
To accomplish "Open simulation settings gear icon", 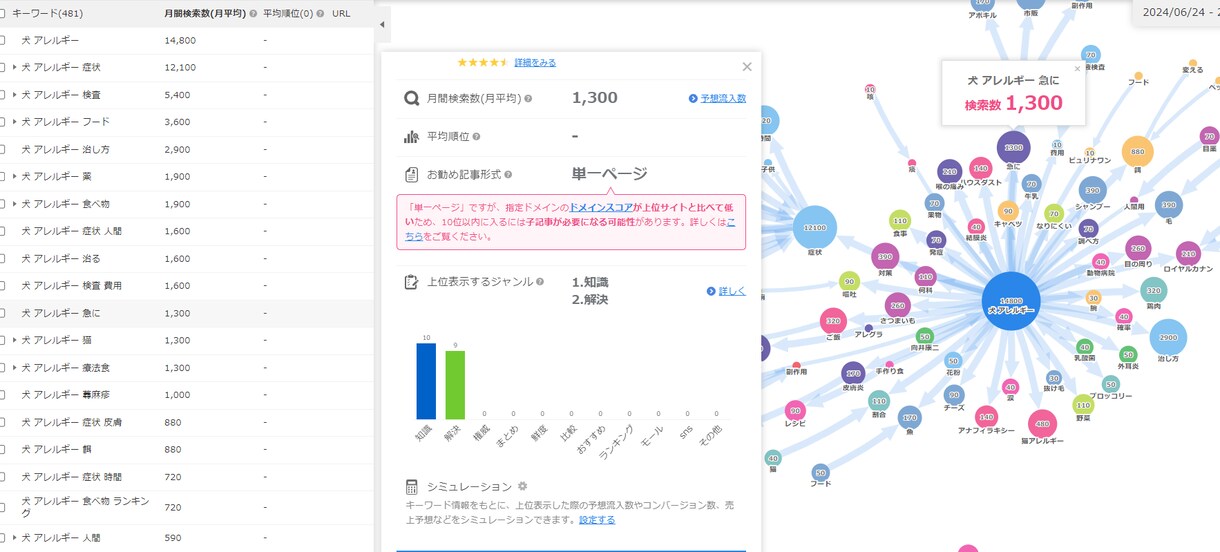I will click(522, 486).
